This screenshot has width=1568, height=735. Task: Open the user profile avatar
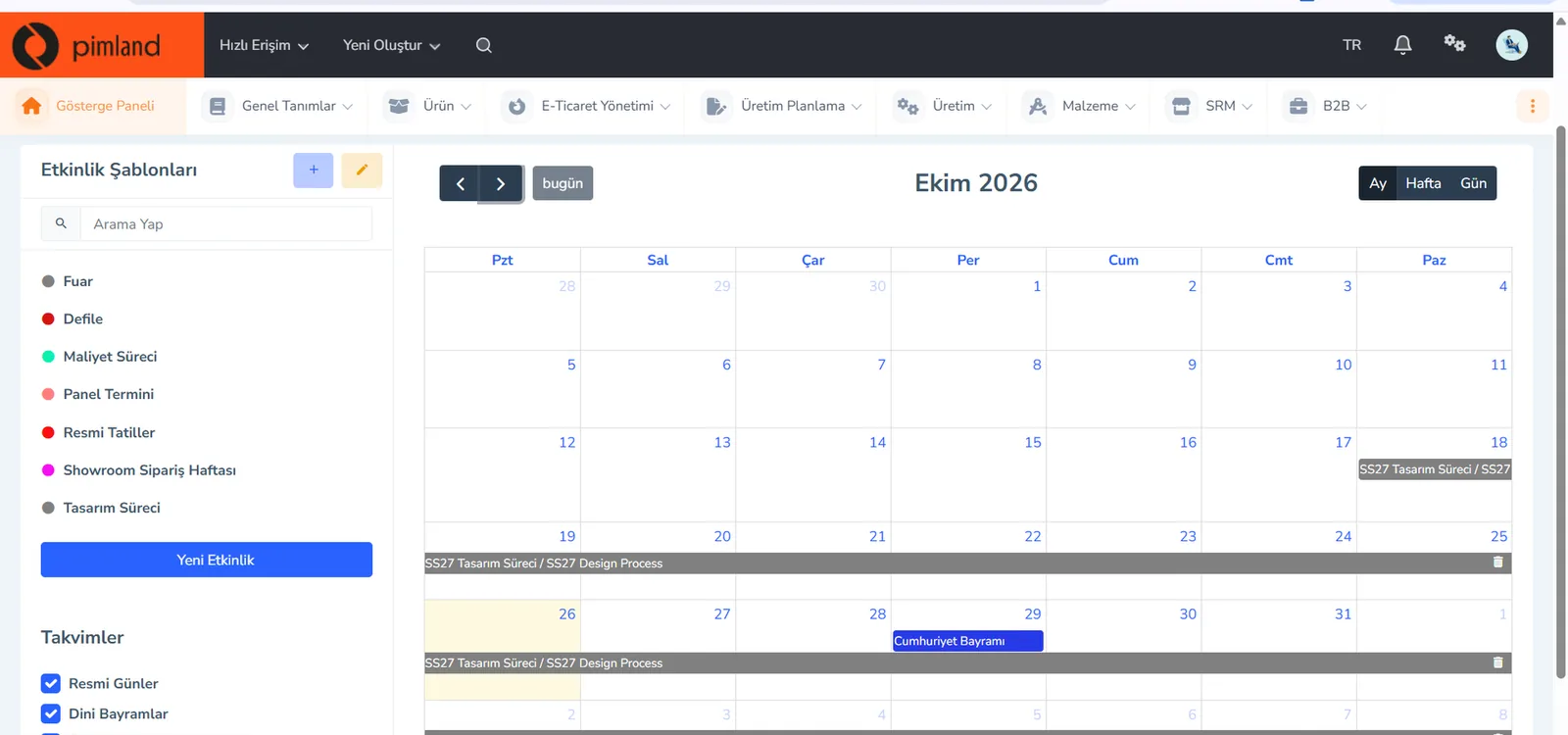(x=1511, y=44)
